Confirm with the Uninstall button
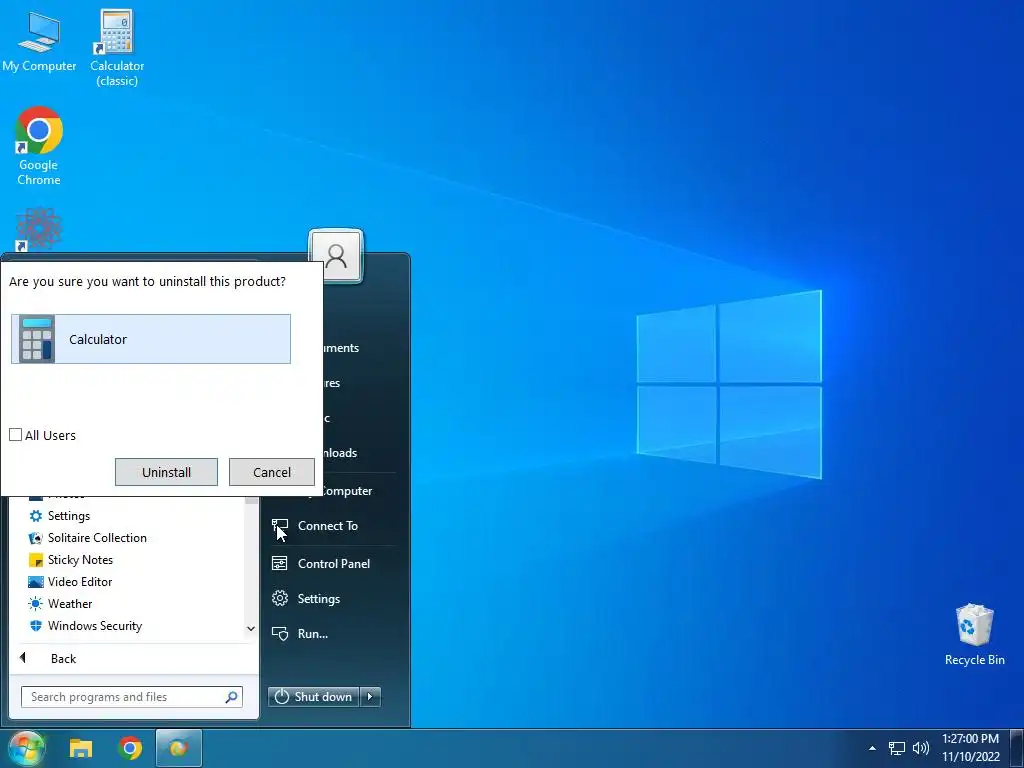Image resolution: width=1024 pixels, height=768 pixels. point(167,472)
